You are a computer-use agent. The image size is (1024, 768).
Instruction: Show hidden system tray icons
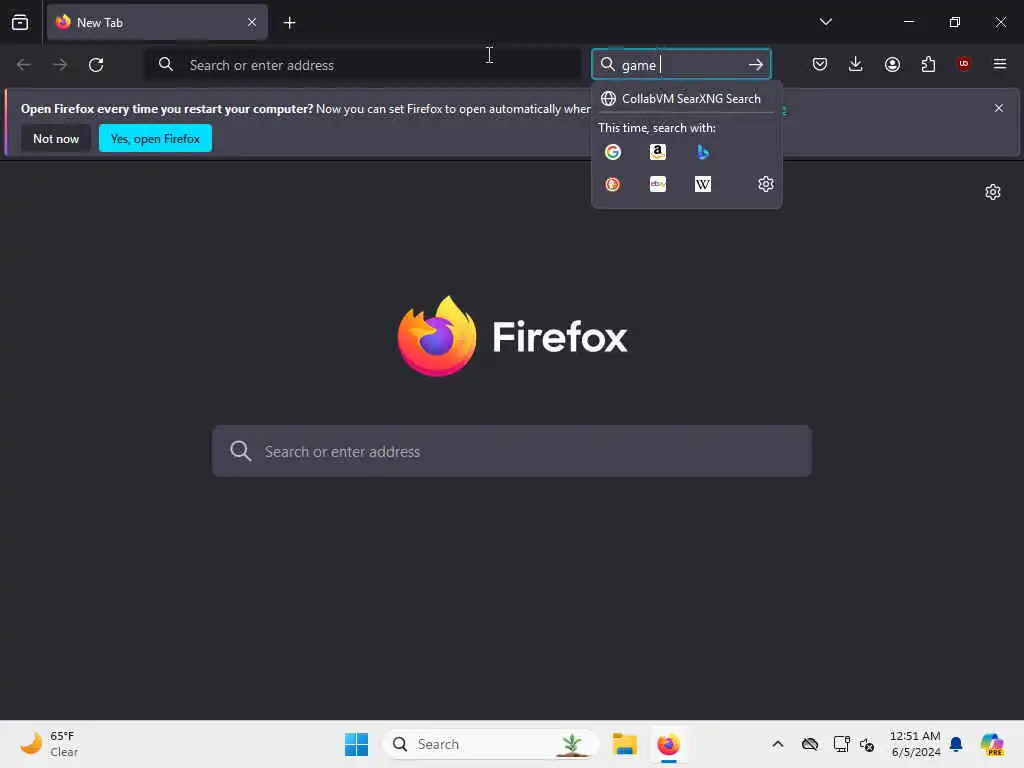[x=777, y=744]
